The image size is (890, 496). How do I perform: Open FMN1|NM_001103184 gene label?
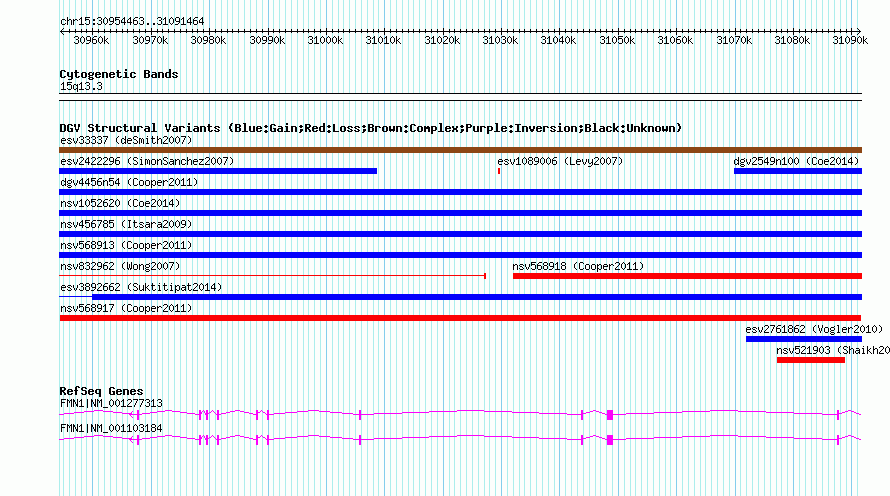[x=111, y=428]
